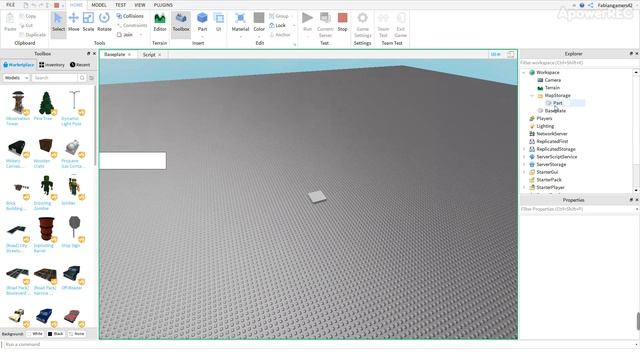The image size is (640, 360).
Task: Switch to the PLUGINS ribbon tab
Action: [x=163, y=5]
